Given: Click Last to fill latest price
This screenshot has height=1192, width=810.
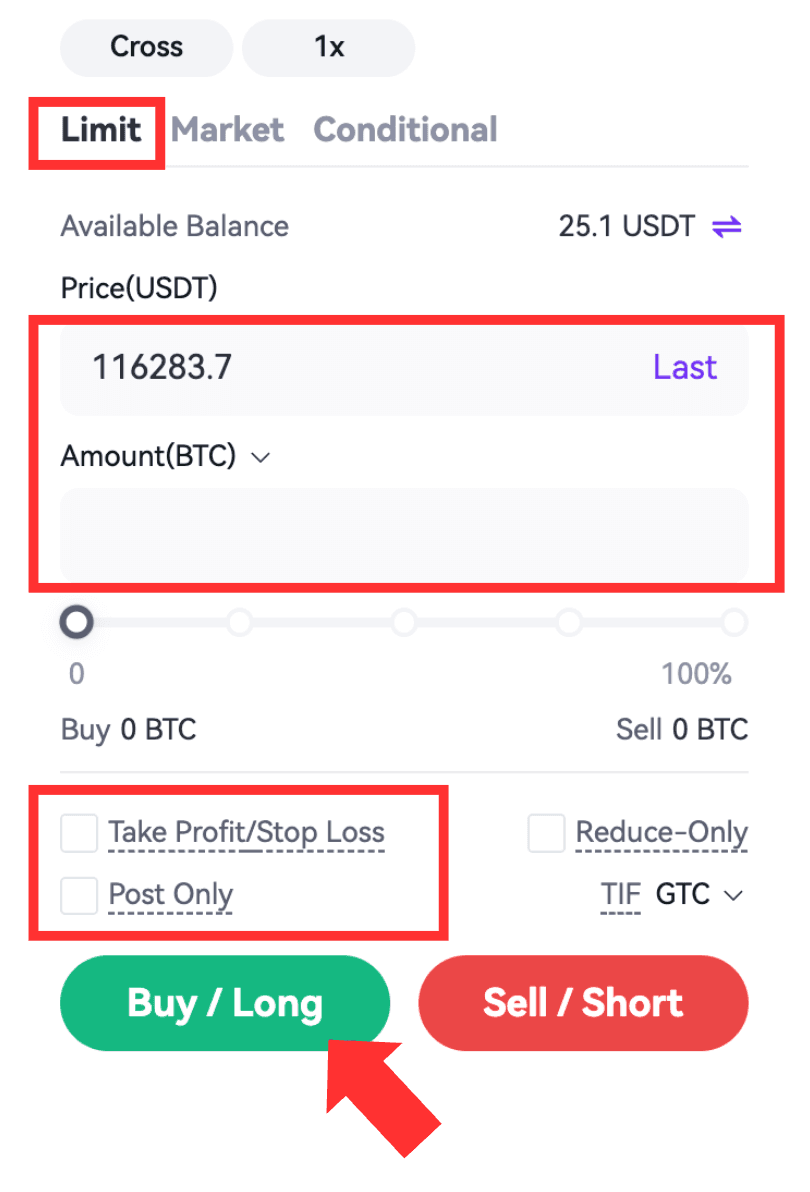Looking at the screenshot, I should 685,368.
